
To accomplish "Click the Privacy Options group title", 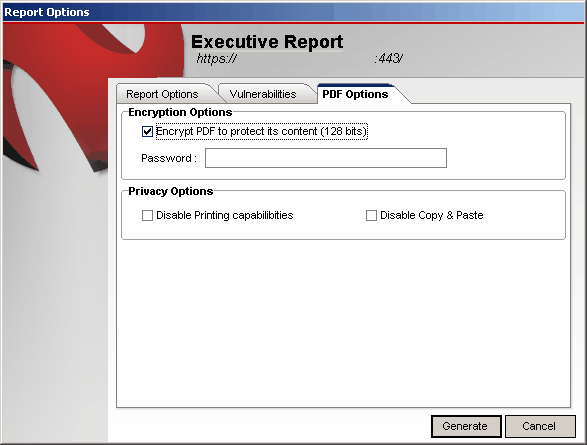I will pos(171,191).
